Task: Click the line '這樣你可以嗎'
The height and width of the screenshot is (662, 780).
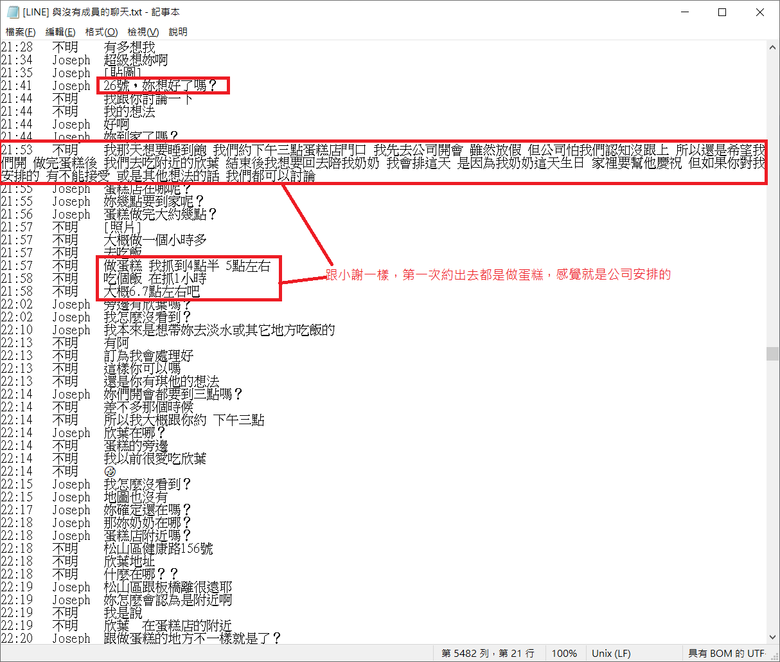Action: click(x=142, y=369)
